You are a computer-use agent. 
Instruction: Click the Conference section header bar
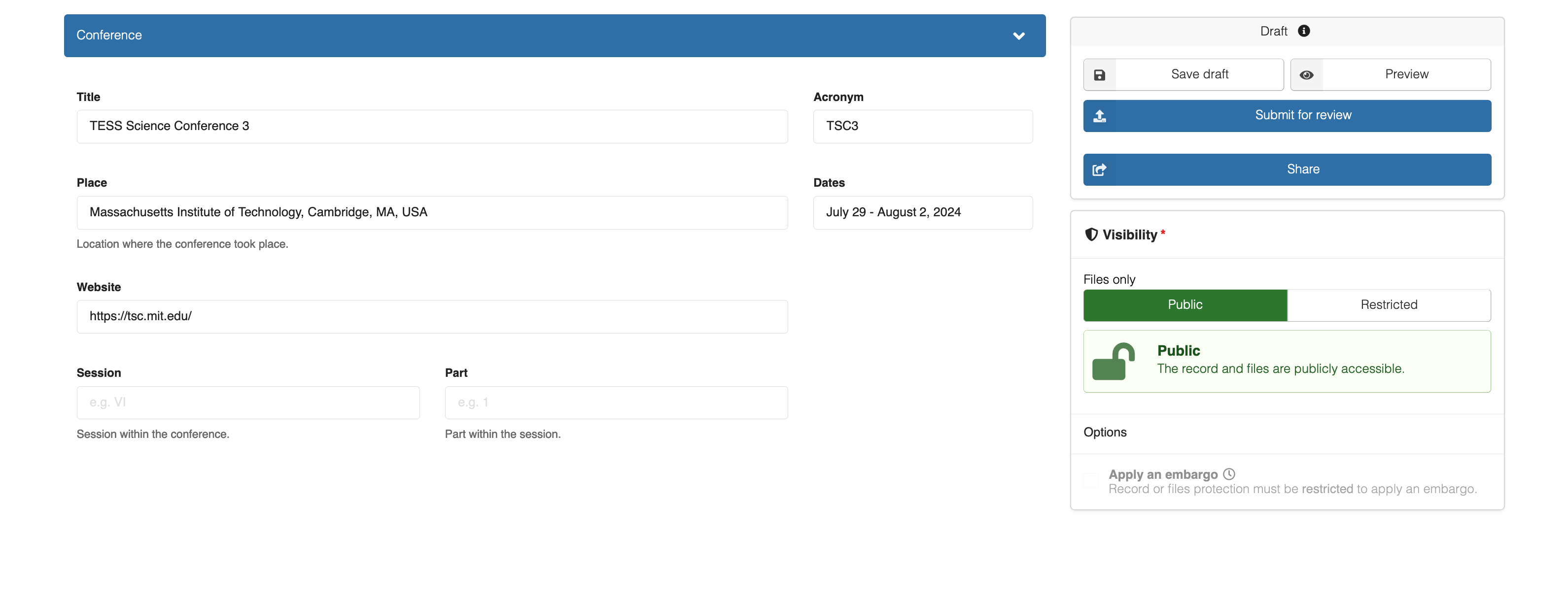coord(555,35)
